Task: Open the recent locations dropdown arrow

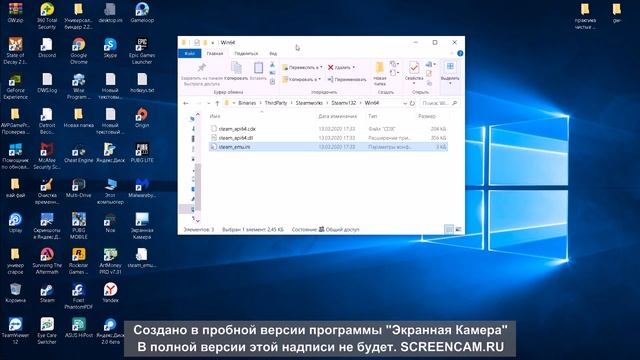Action: click(209, 103)
